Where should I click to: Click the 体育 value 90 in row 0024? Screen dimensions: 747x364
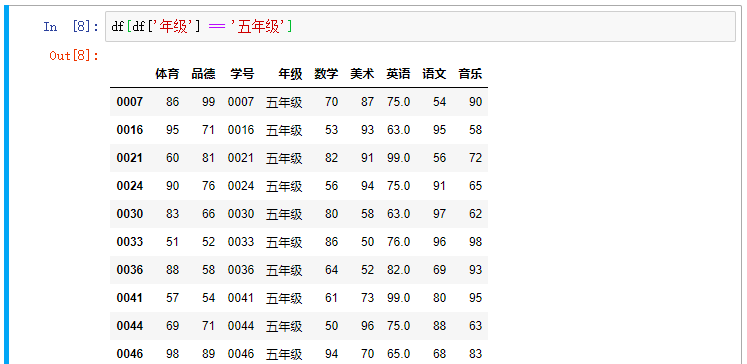172,186
